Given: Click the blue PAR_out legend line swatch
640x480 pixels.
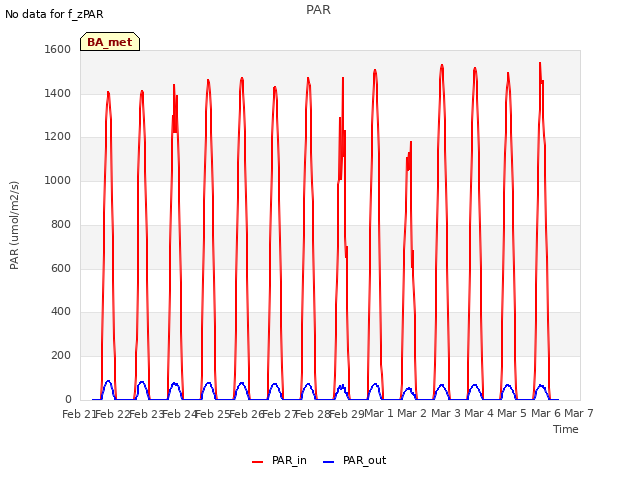Looking at the screenshot, I should tap(329, 462).
